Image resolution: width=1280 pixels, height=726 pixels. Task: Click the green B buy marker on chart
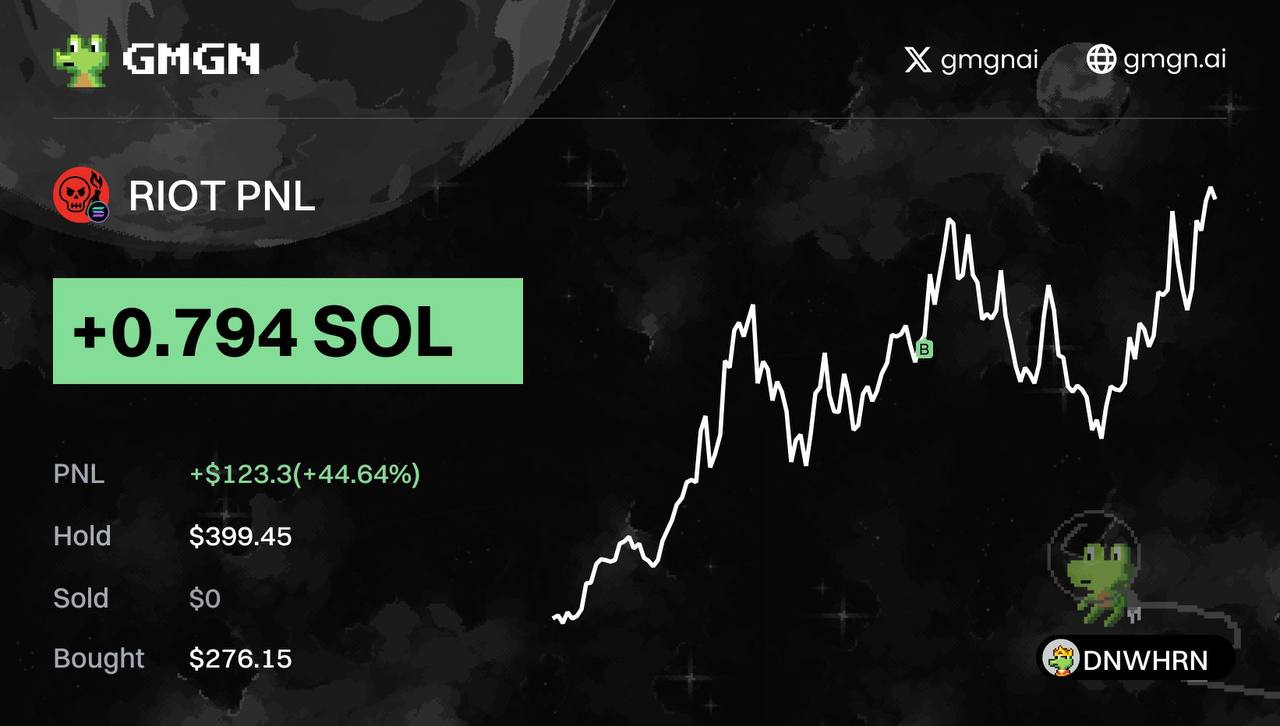point(924,349)
